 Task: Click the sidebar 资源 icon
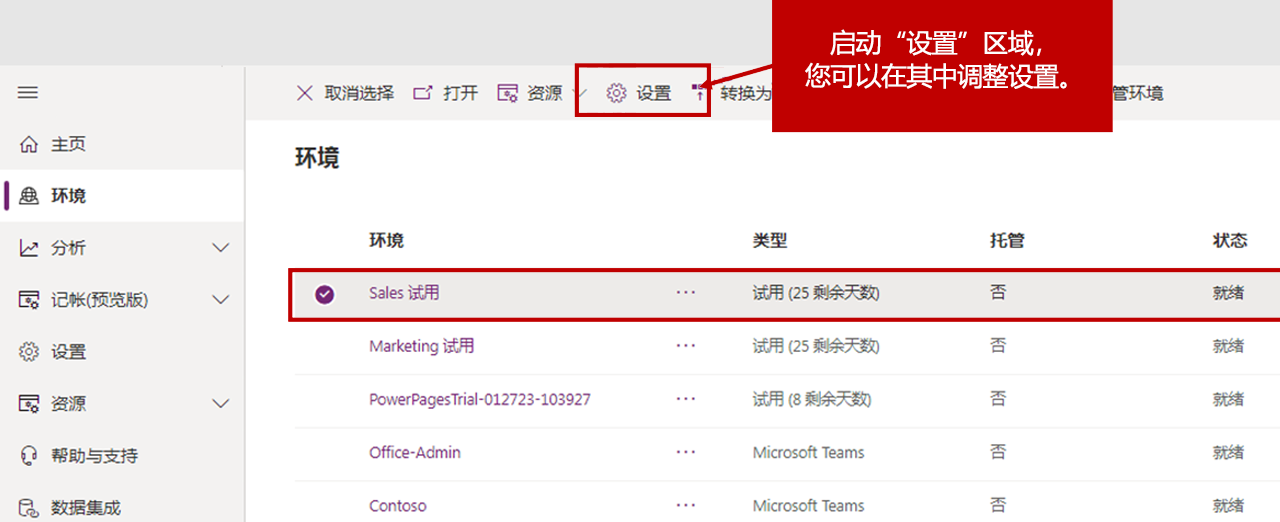(x=29, y=404)
